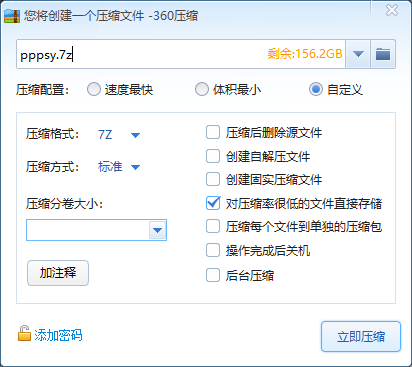Toggle 后台压缩 checkbox
The width and height of the screenshot is (412, 367).
tap(213, 275)
